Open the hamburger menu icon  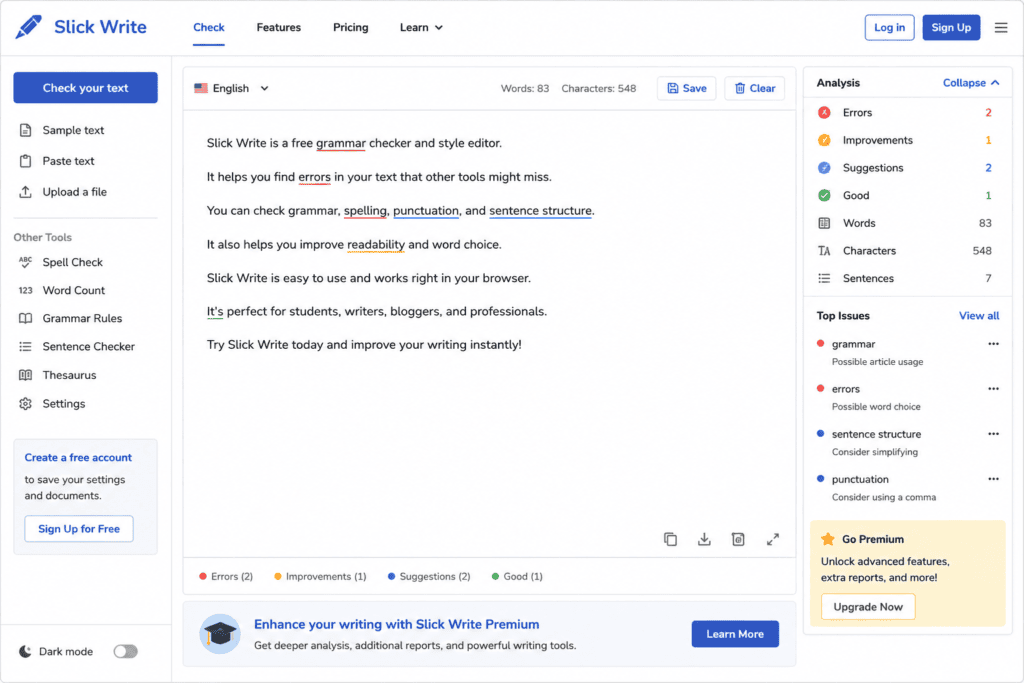(x=1000, y=27)
